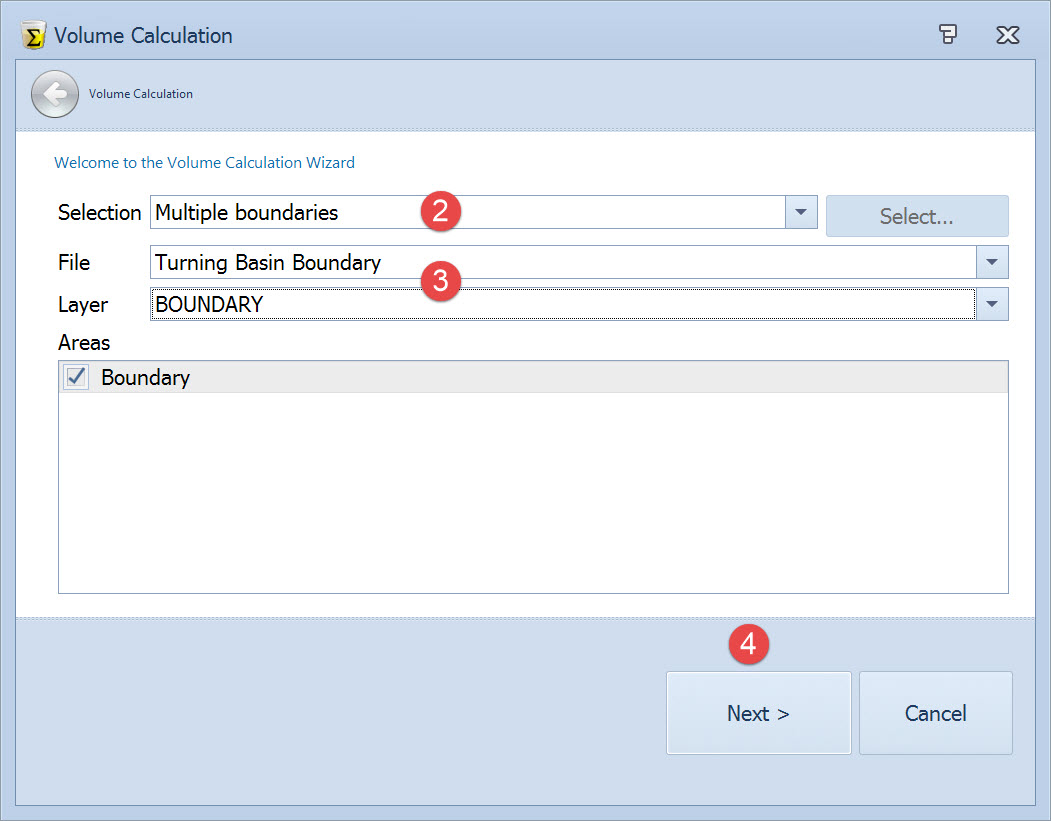The width and height of the screenshot is (1051, 821).
Task: Click the BOUNDARY layer field
Action: [560, 304]
